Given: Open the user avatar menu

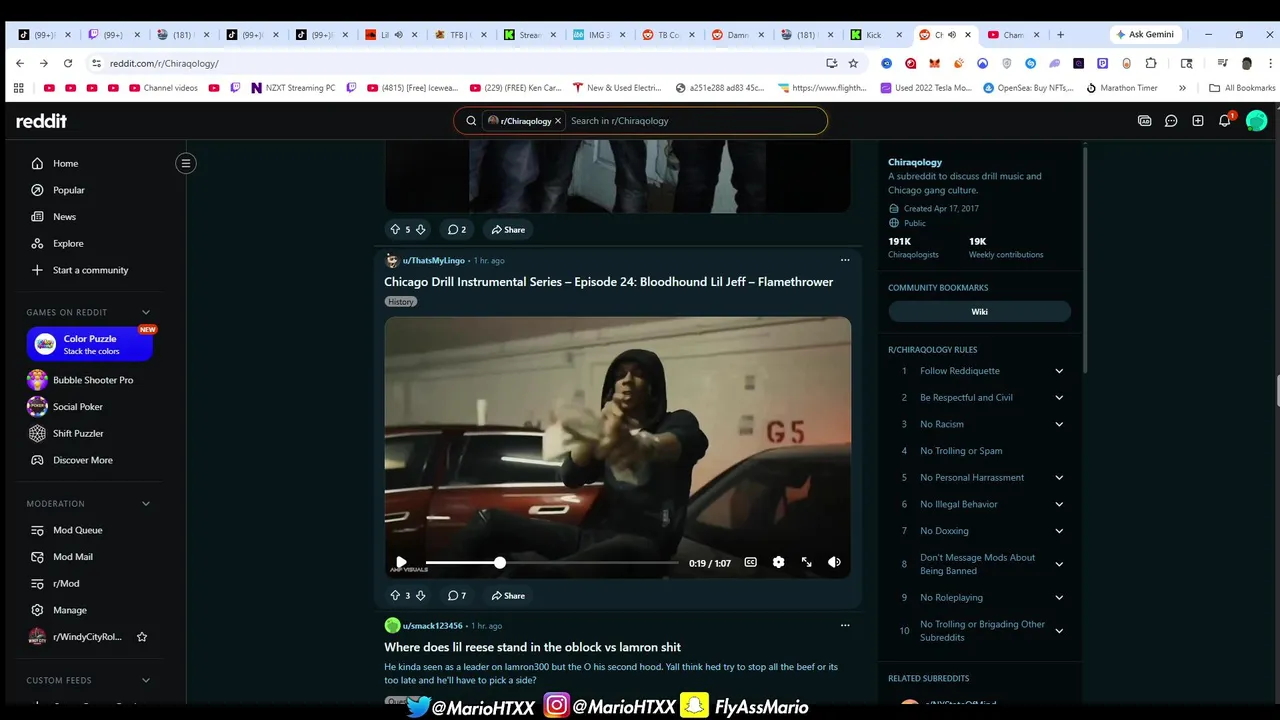Looking at the screenshot, I should [x=1257, y=121].
